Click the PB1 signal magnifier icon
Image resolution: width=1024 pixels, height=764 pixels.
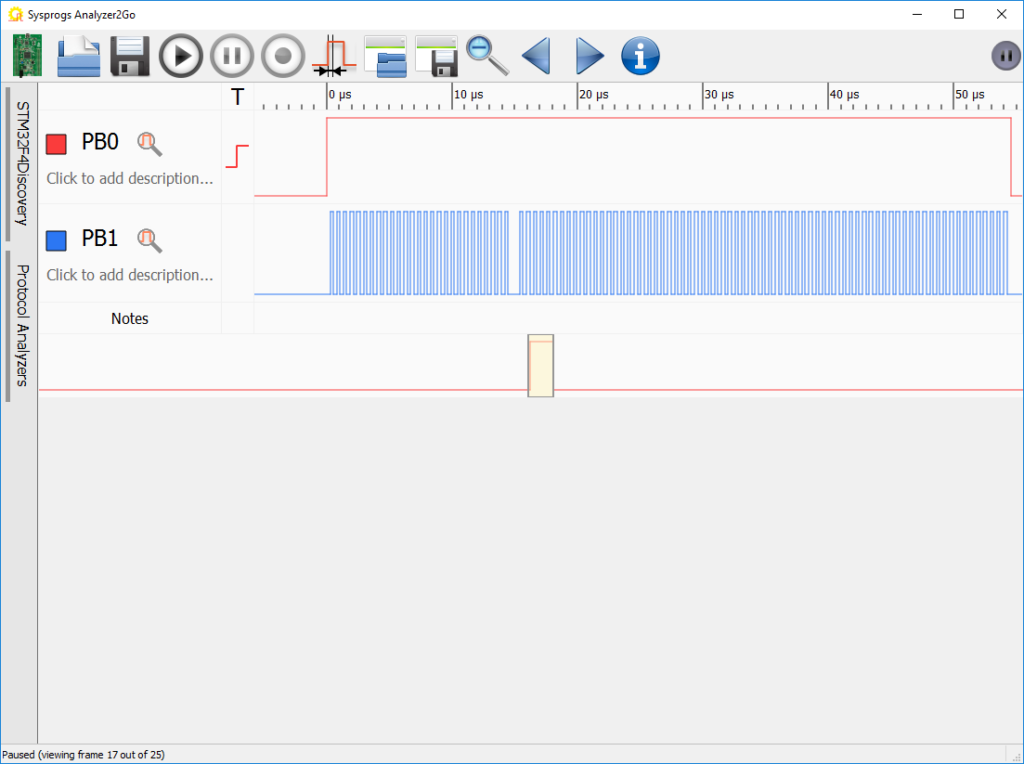[x=150, y=240]
